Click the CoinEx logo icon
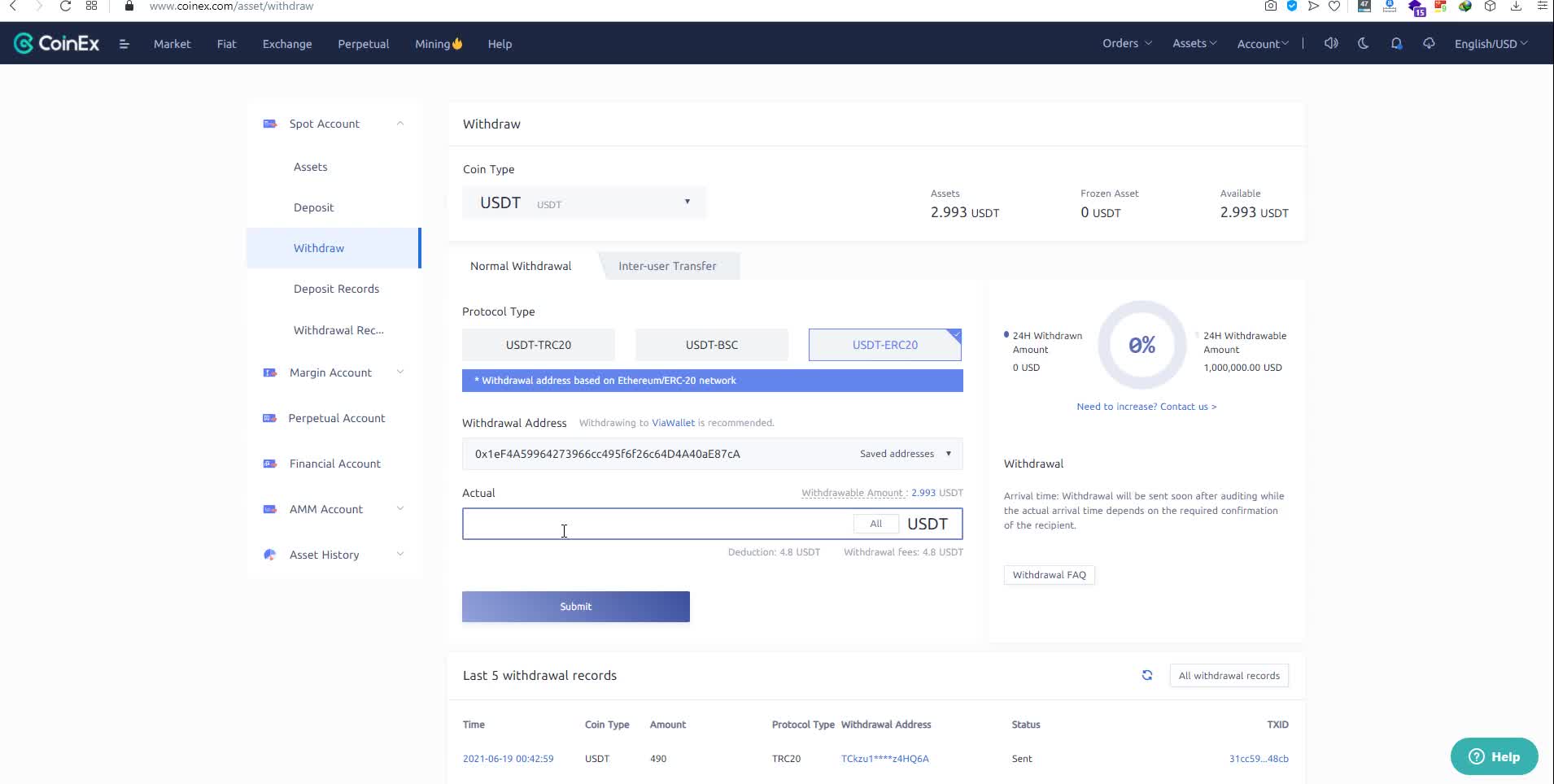Image resolution: width=1554 pixels, height=784 pixels. (24, 44)
